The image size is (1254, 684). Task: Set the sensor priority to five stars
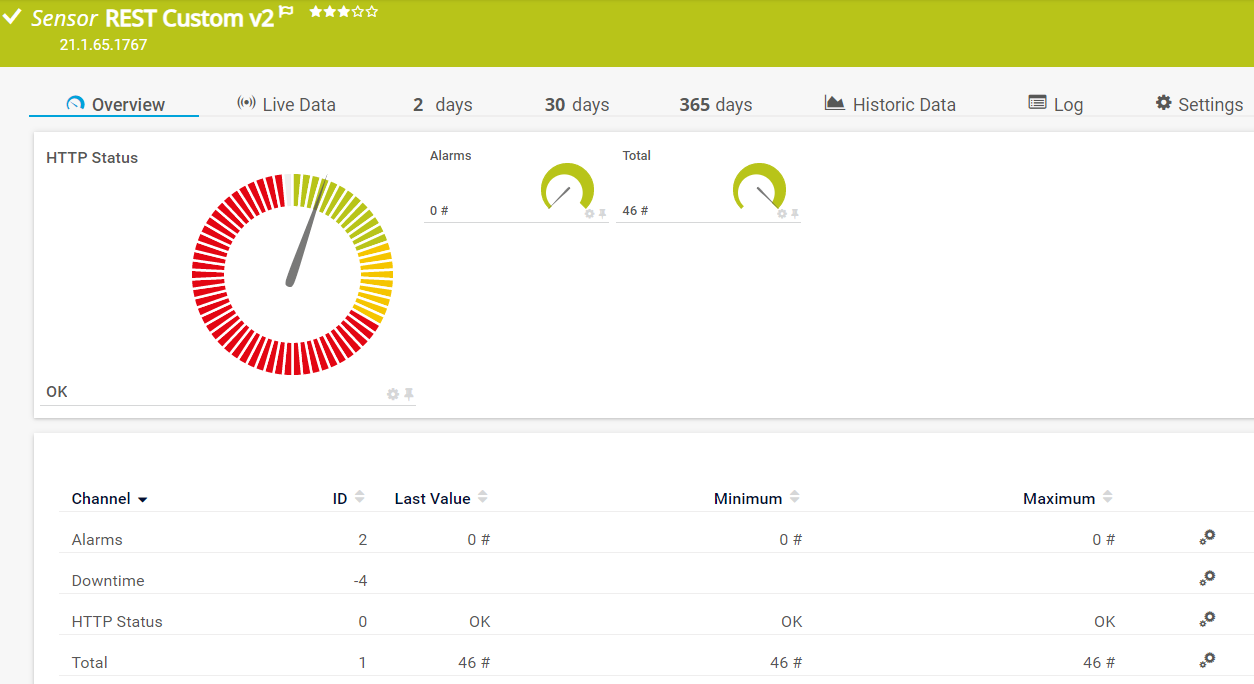(372, 12)
